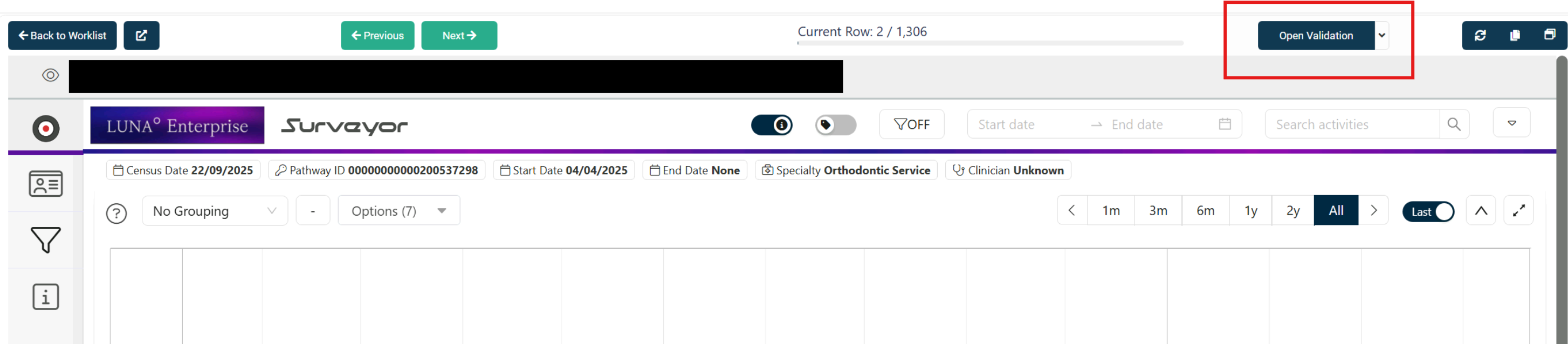The image size is (1568, 344).
Task: Select the 1y time range tab
Action: 1251,211
